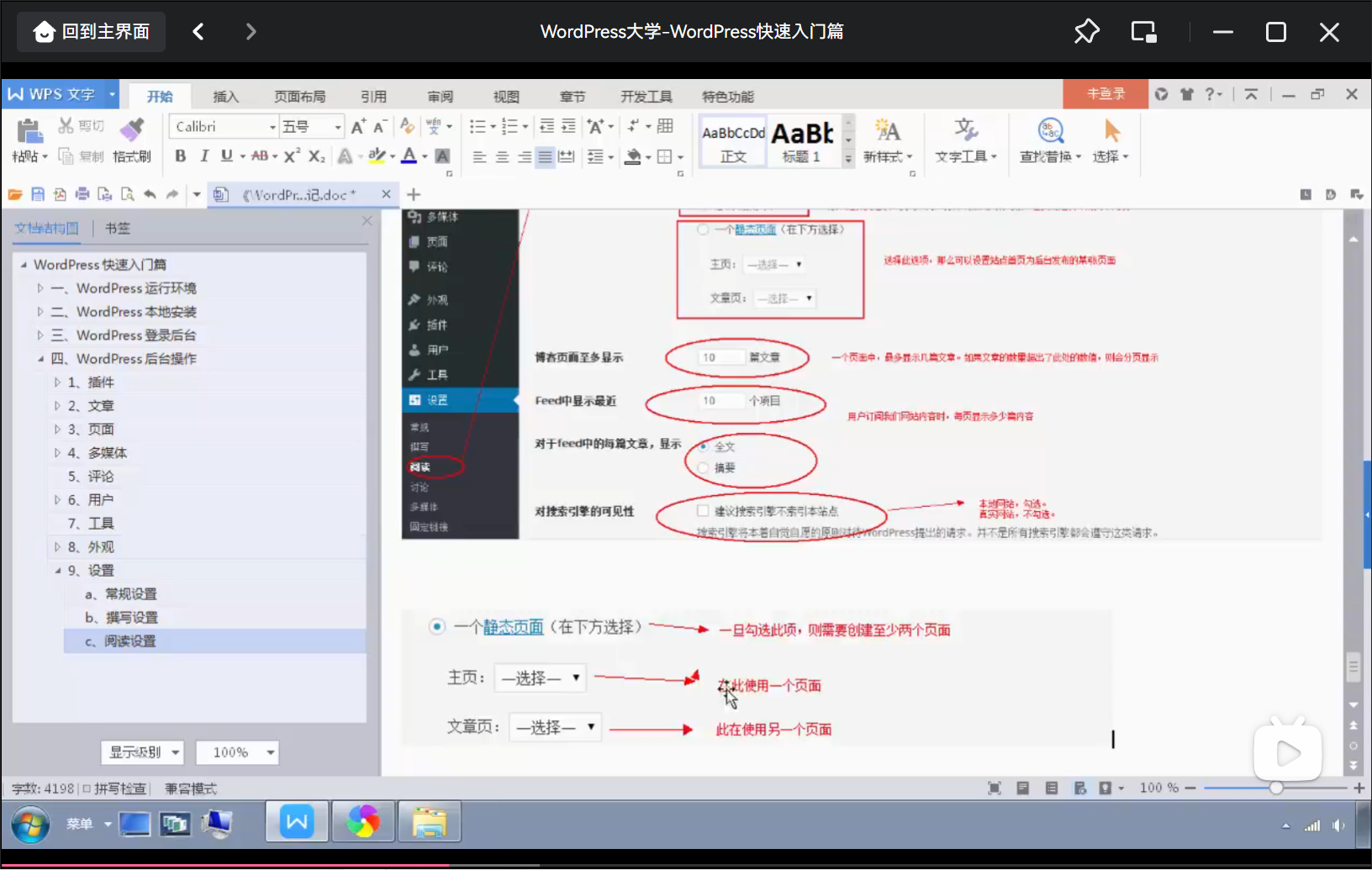The height and width of the screenshot is (870, 1372).
Task: Switch to the 引用 ribbon tab
Action: 373,97
